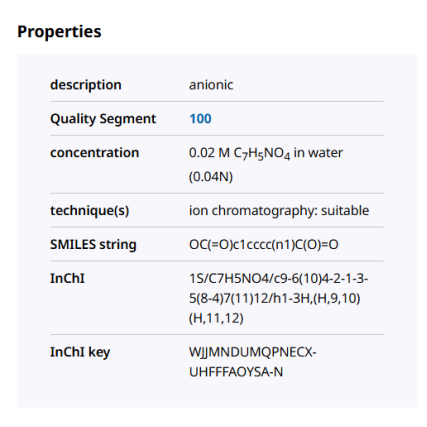The height and width of the screenshot is (427, 427).
Task: Click the 'concentration' row label
Action: [x=95, y=153]
